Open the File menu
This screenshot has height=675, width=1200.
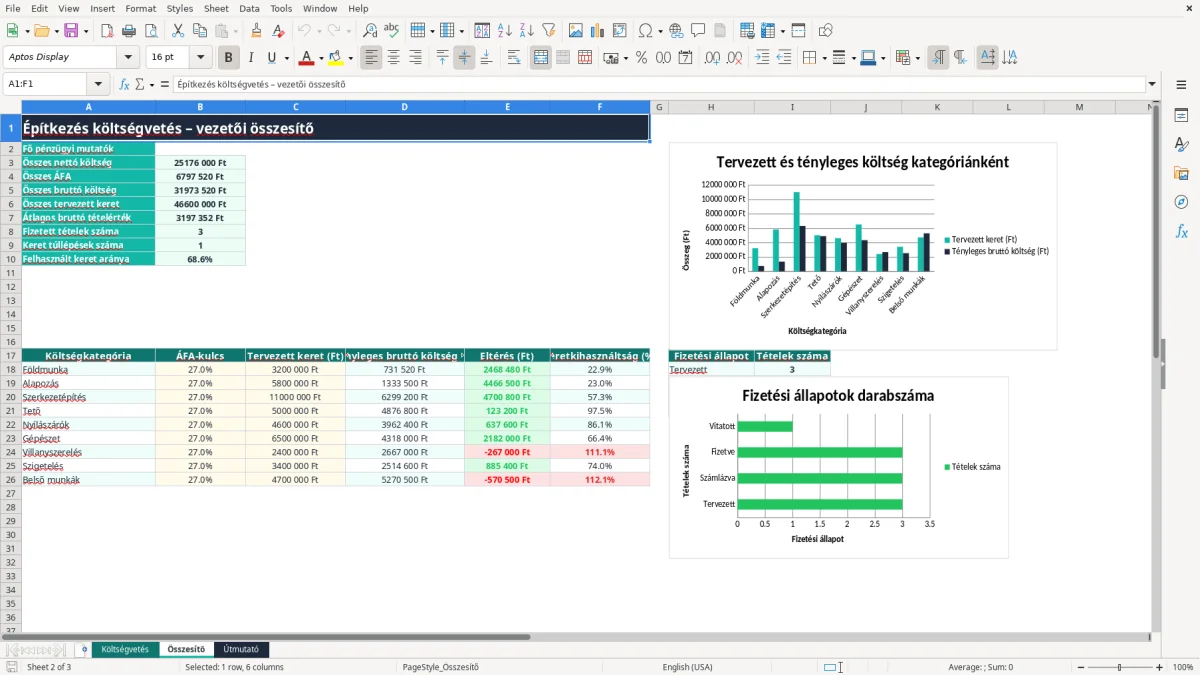[x=13, y=8]
